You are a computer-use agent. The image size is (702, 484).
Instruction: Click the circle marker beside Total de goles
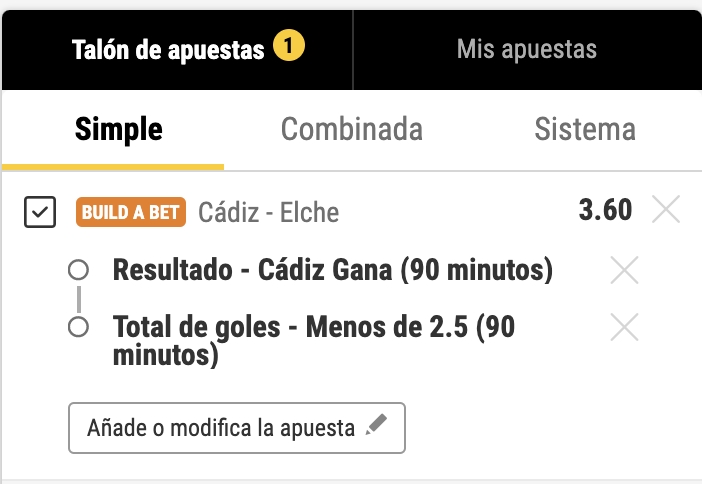click(78, 327)
